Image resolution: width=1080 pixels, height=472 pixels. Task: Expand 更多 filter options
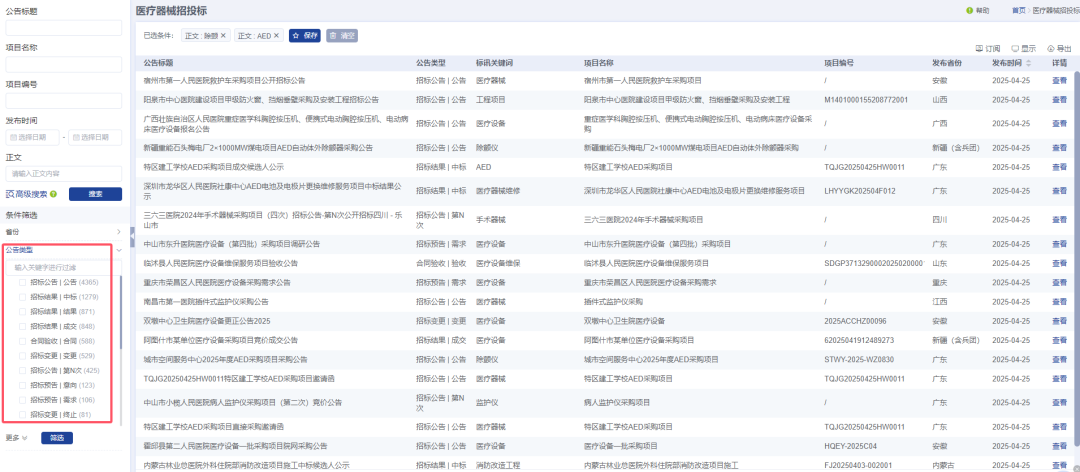(17, 438)
